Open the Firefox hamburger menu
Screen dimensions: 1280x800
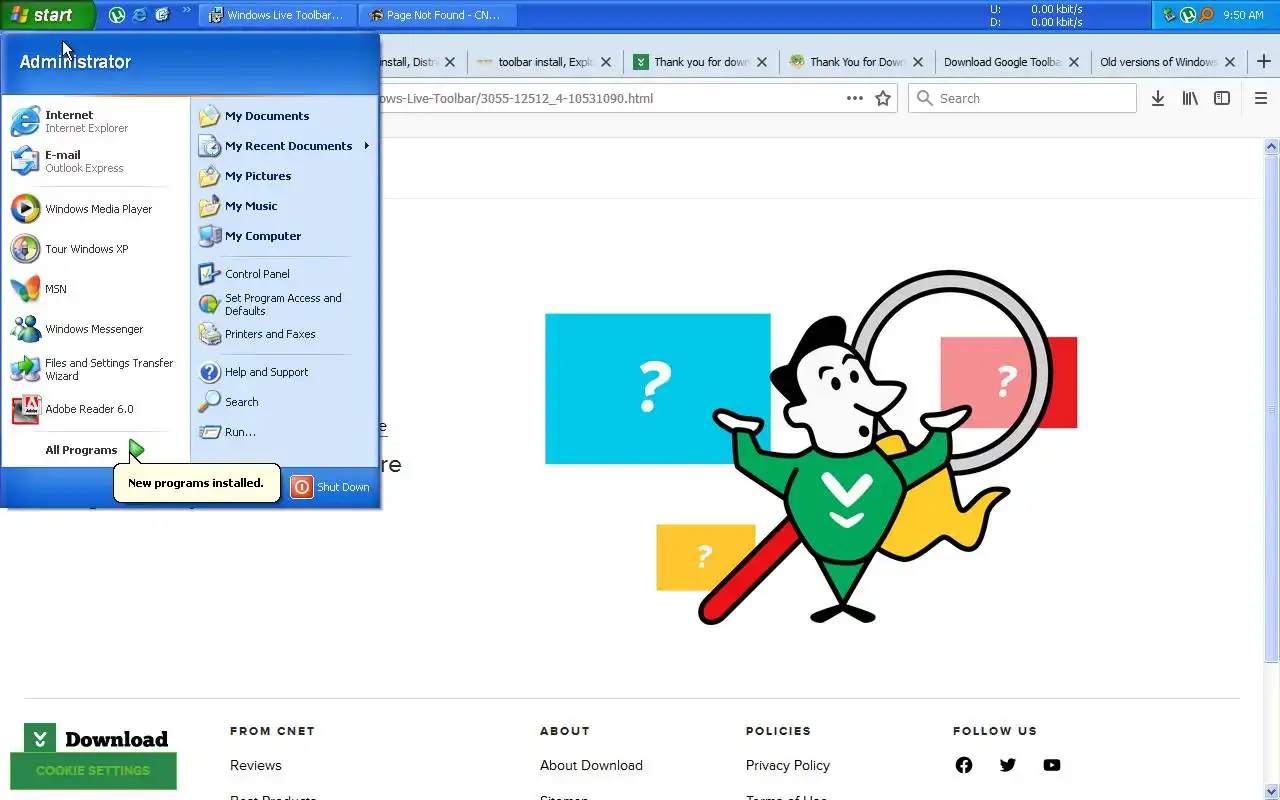(1261, 98)
